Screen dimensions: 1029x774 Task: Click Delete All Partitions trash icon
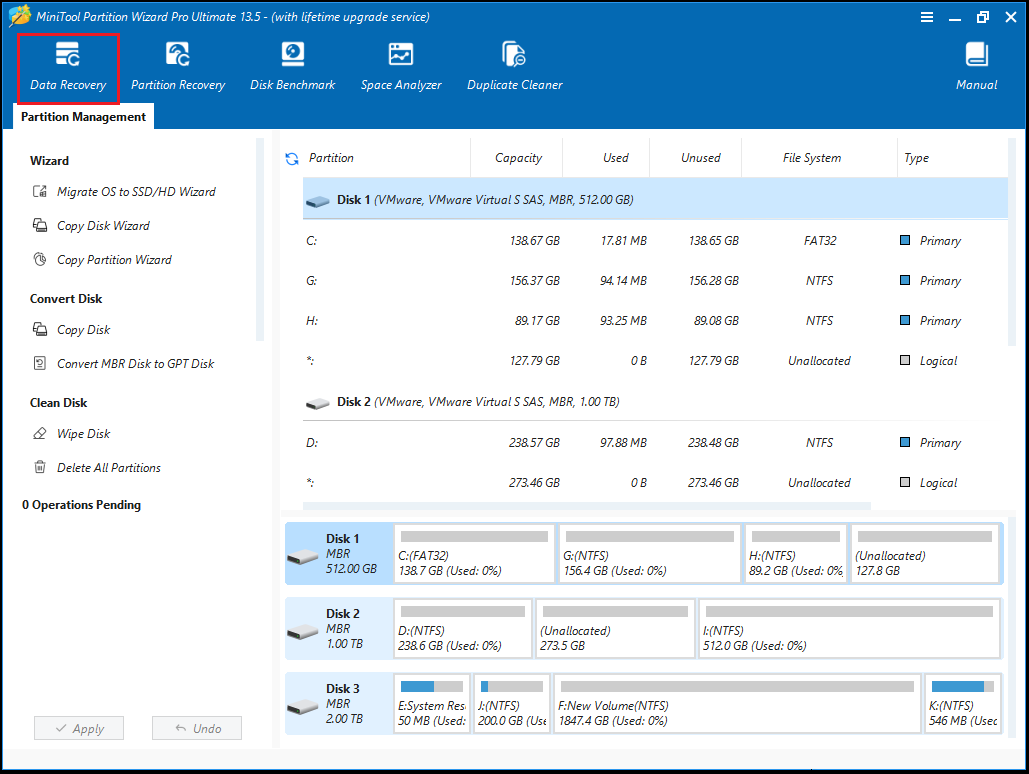coord(40,467)
